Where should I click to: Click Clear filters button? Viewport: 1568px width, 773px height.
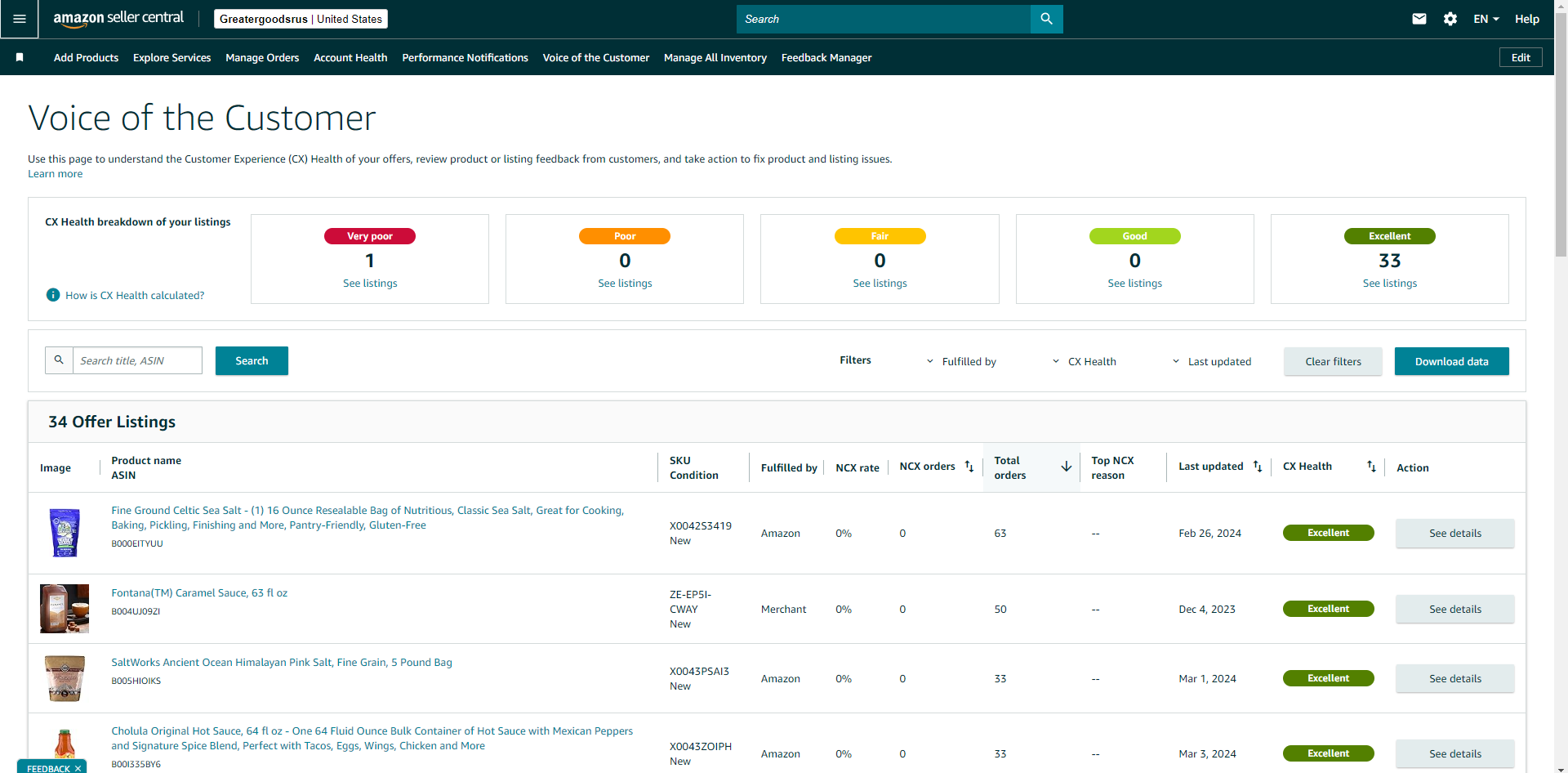1333,361
